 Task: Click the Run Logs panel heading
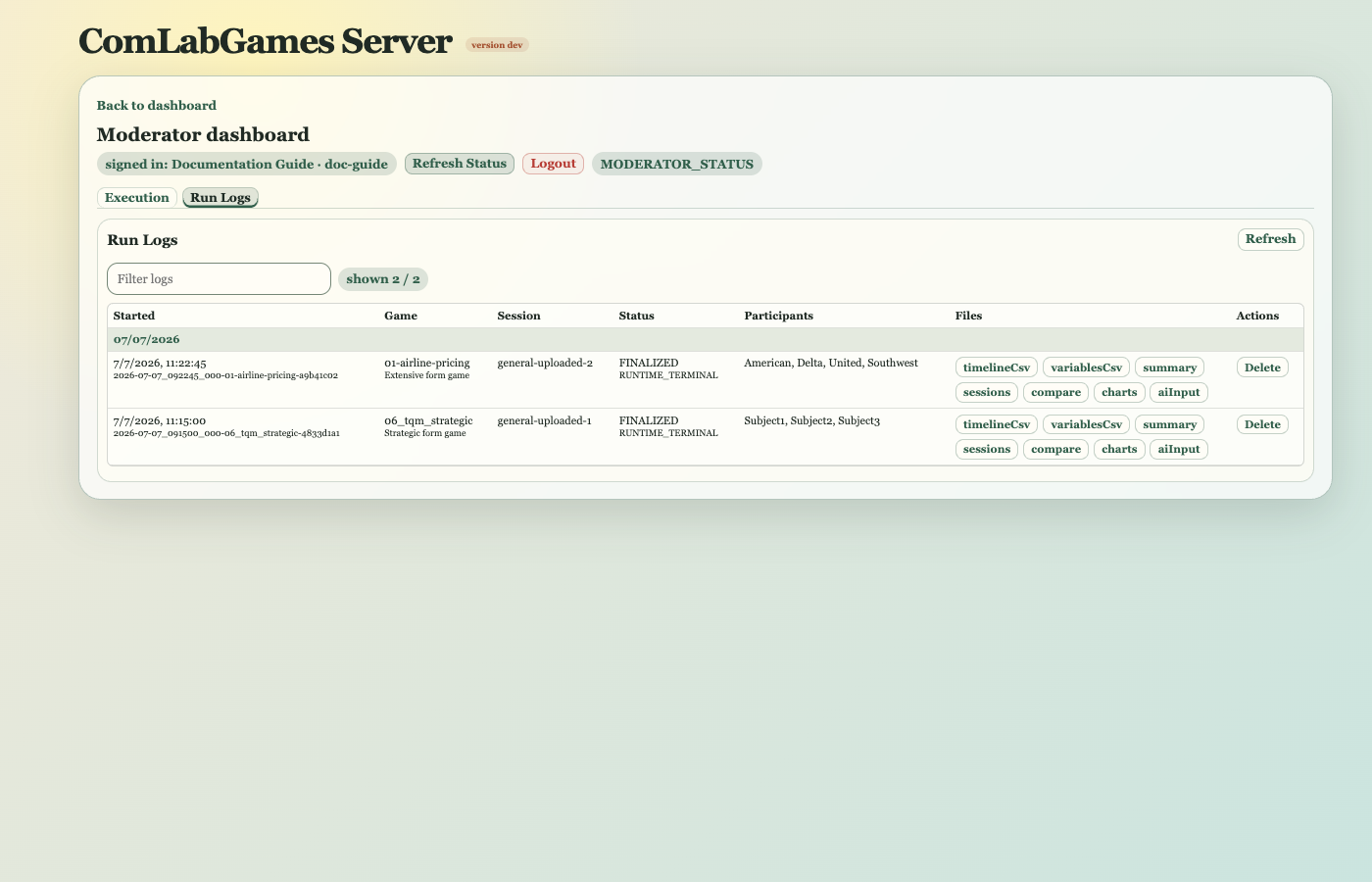pos(142,240)
